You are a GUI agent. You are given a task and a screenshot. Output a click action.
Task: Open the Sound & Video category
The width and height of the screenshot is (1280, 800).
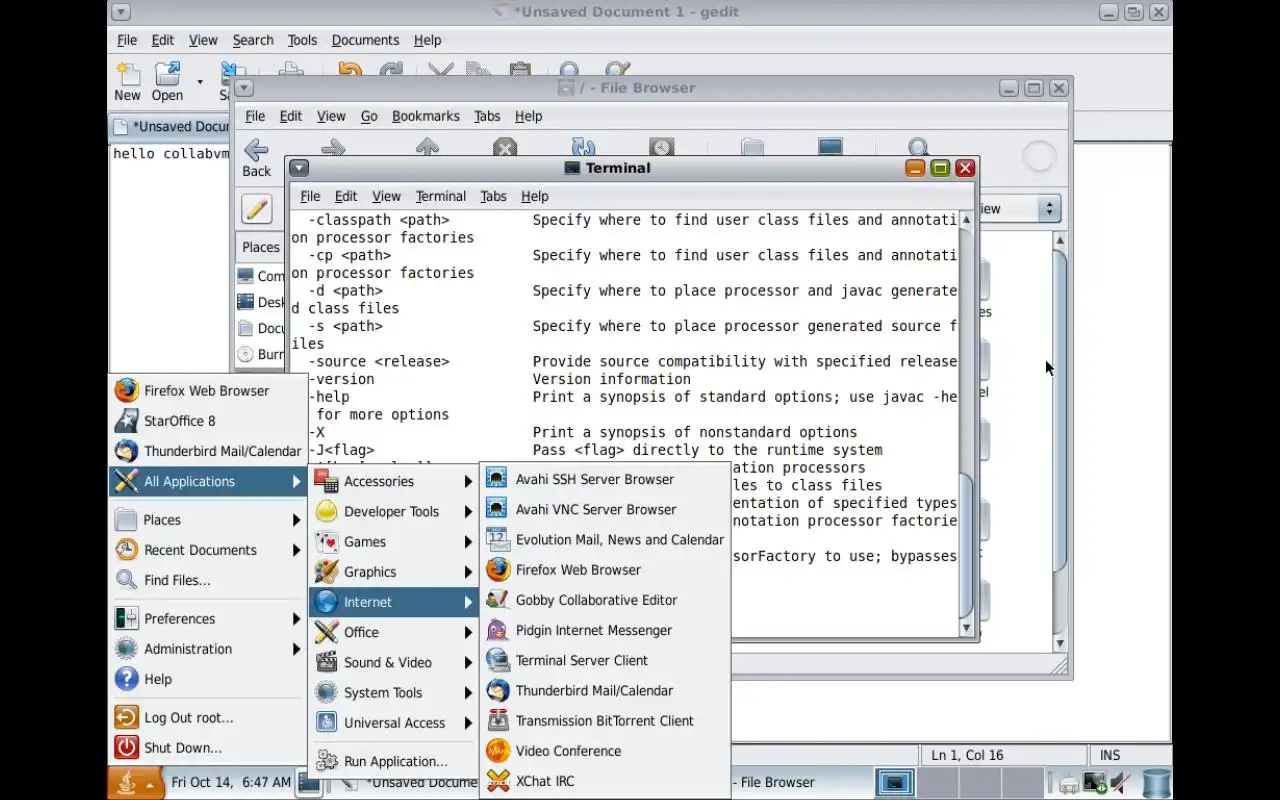tap(394, 662)
